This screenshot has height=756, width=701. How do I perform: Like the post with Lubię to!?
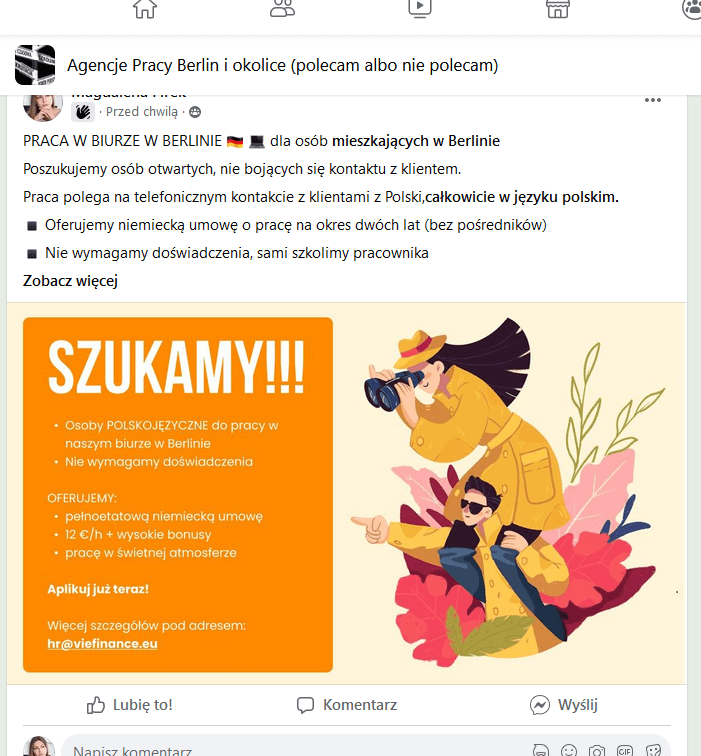(129, 705)
